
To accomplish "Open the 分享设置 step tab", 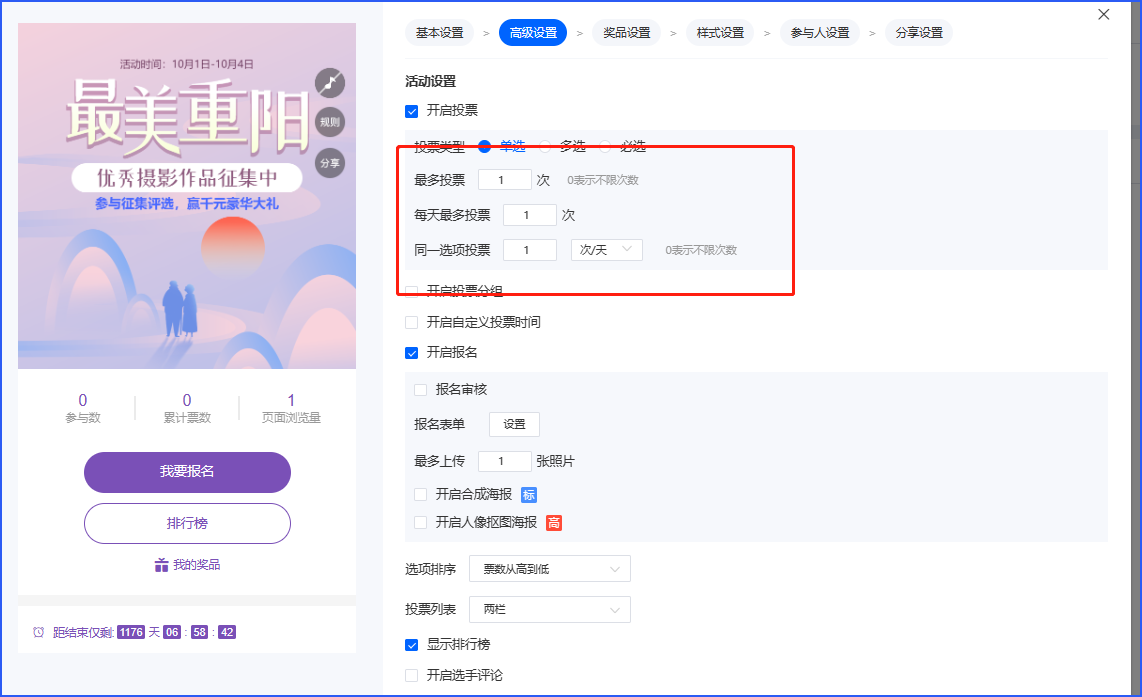I will tap(919, 33).
